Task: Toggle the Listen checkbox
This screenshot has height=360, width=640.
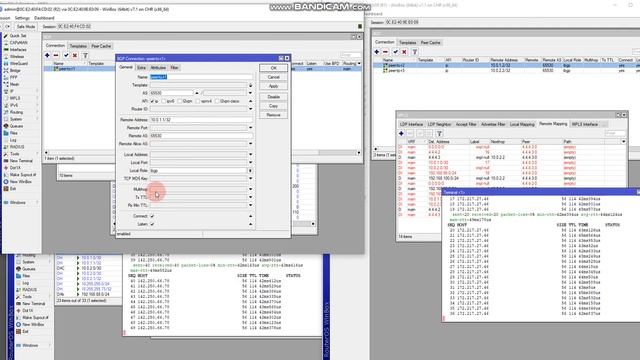Action: (x=152, y=224)
